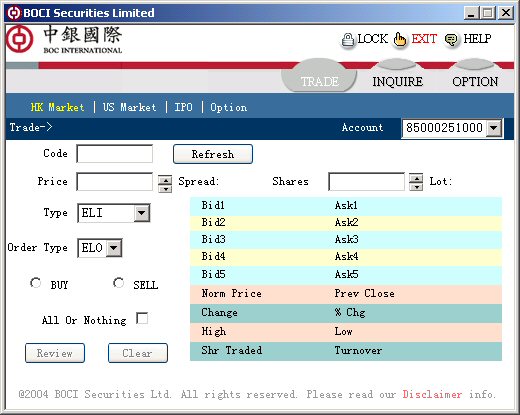
Task: Click the EXIT text link
Action: click(x=424, y=39)
